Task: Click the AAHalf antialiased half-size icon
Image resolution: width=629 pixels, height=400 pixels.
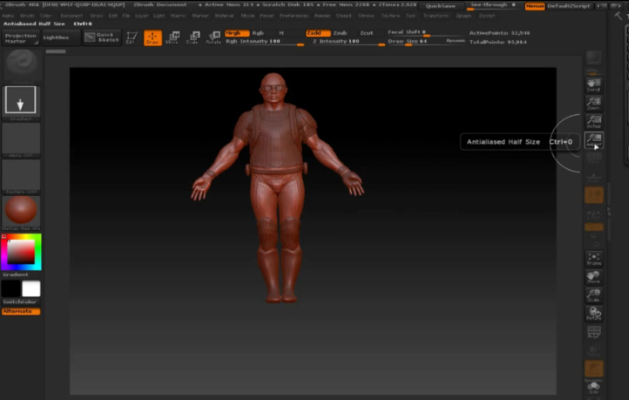Action: (x=594, y=140)
